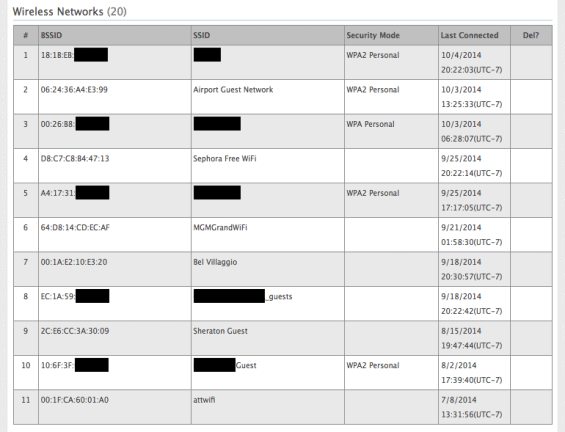The height and width of the screenshot is (432, 565).
Task: Click the Sheraton Guest SSID
Action: [x=220, y=331]
